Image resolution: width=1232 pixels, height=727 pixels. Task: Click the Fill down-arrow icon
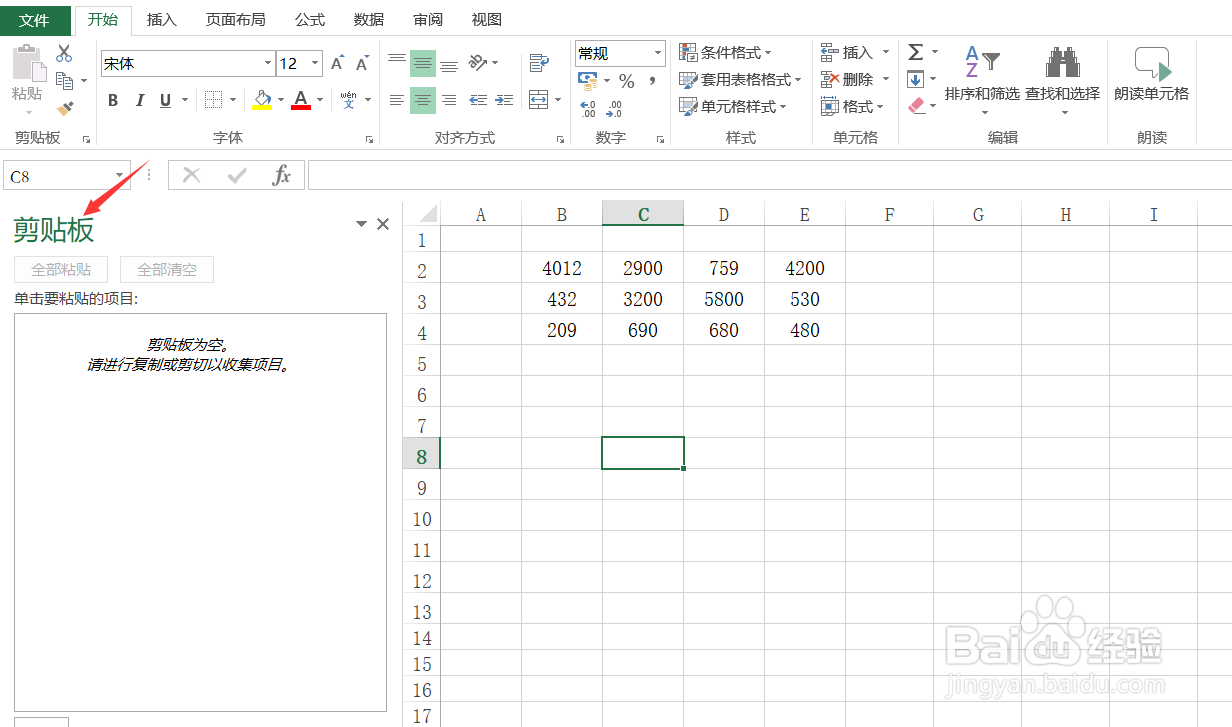915,79
